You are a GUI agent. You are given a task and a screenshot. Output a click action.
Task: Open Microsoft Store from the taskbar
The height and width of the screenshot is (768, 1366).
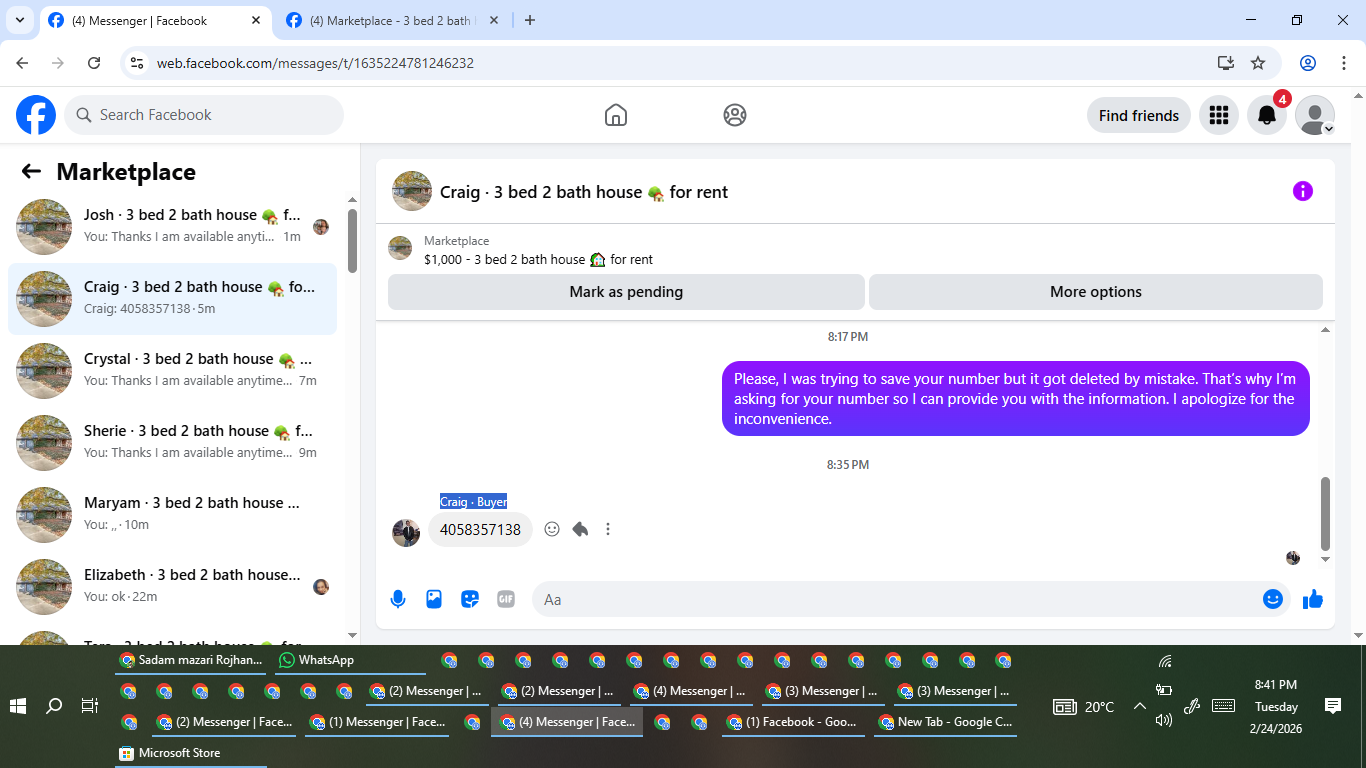[x=191, y=753]
